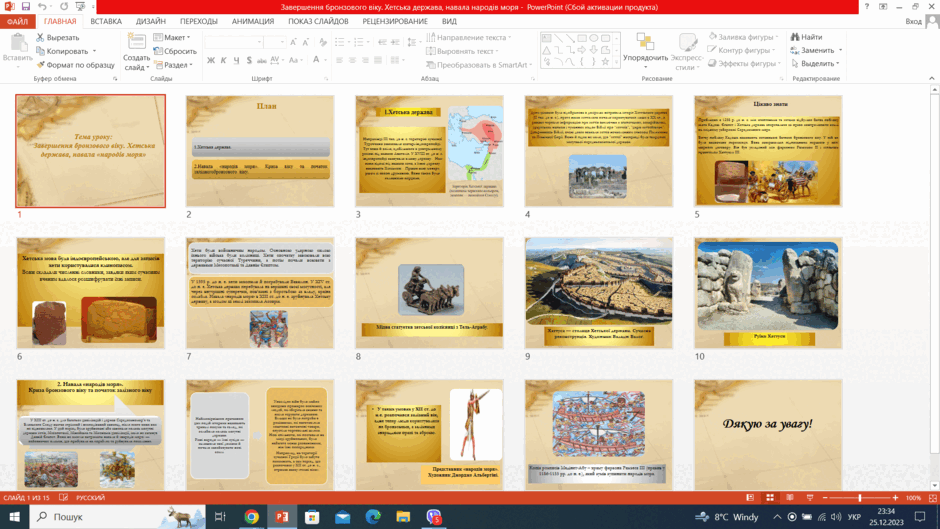The width and height of the screenshot is (940, 529).
Task: Open Shape Fill (Заливка фигуры) dropdown
Action: pos(743,37)
